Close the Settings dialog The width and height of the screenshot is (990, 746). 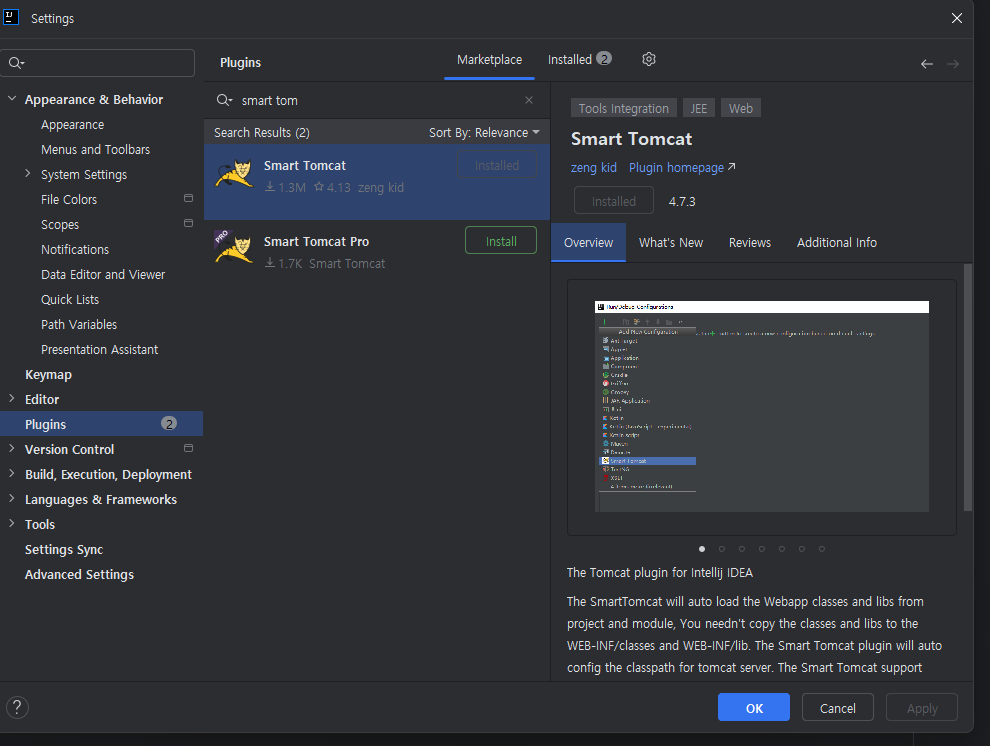[957, 18]
